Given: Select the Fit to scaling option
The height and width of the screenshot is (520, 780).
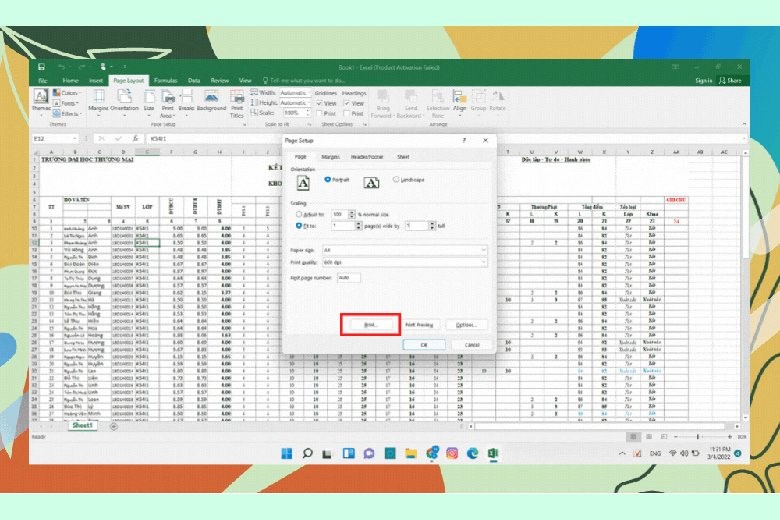Looking at the screenshot, I should (x=299, y=226).
